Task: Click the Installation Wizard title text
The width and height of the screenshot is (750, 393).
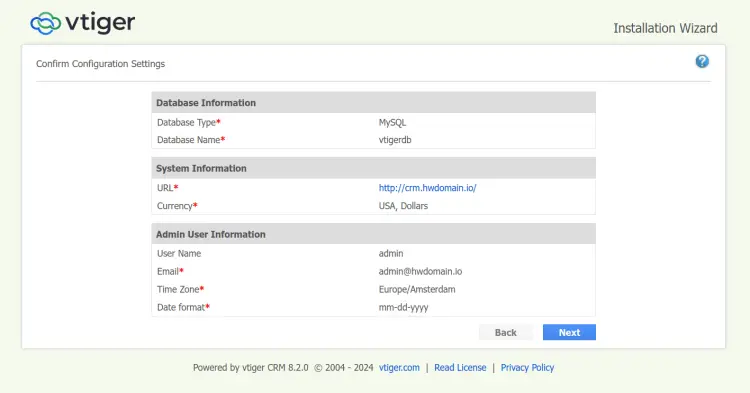Action: click(665, 28)
